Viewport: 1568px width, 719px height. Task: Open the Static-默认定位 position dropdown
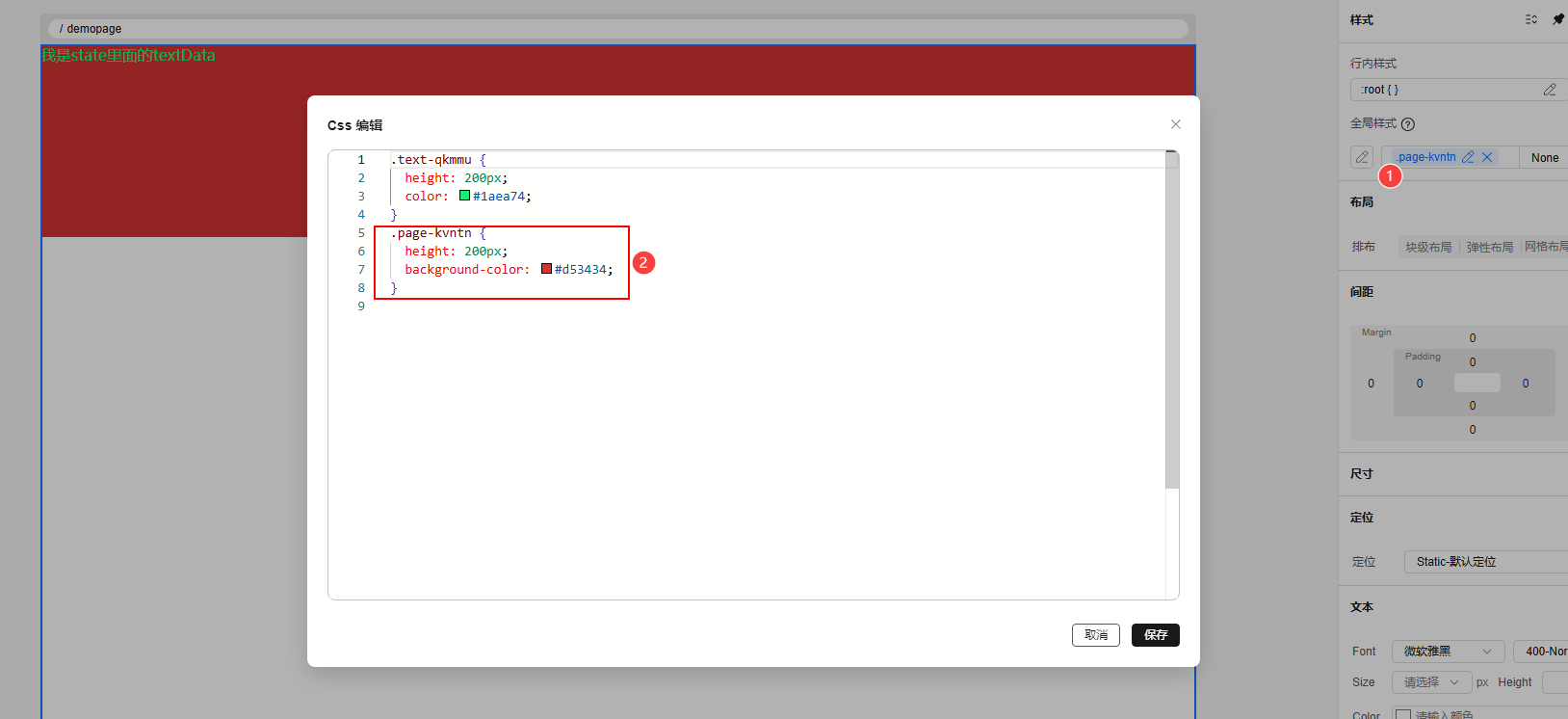pos(1483,562)
